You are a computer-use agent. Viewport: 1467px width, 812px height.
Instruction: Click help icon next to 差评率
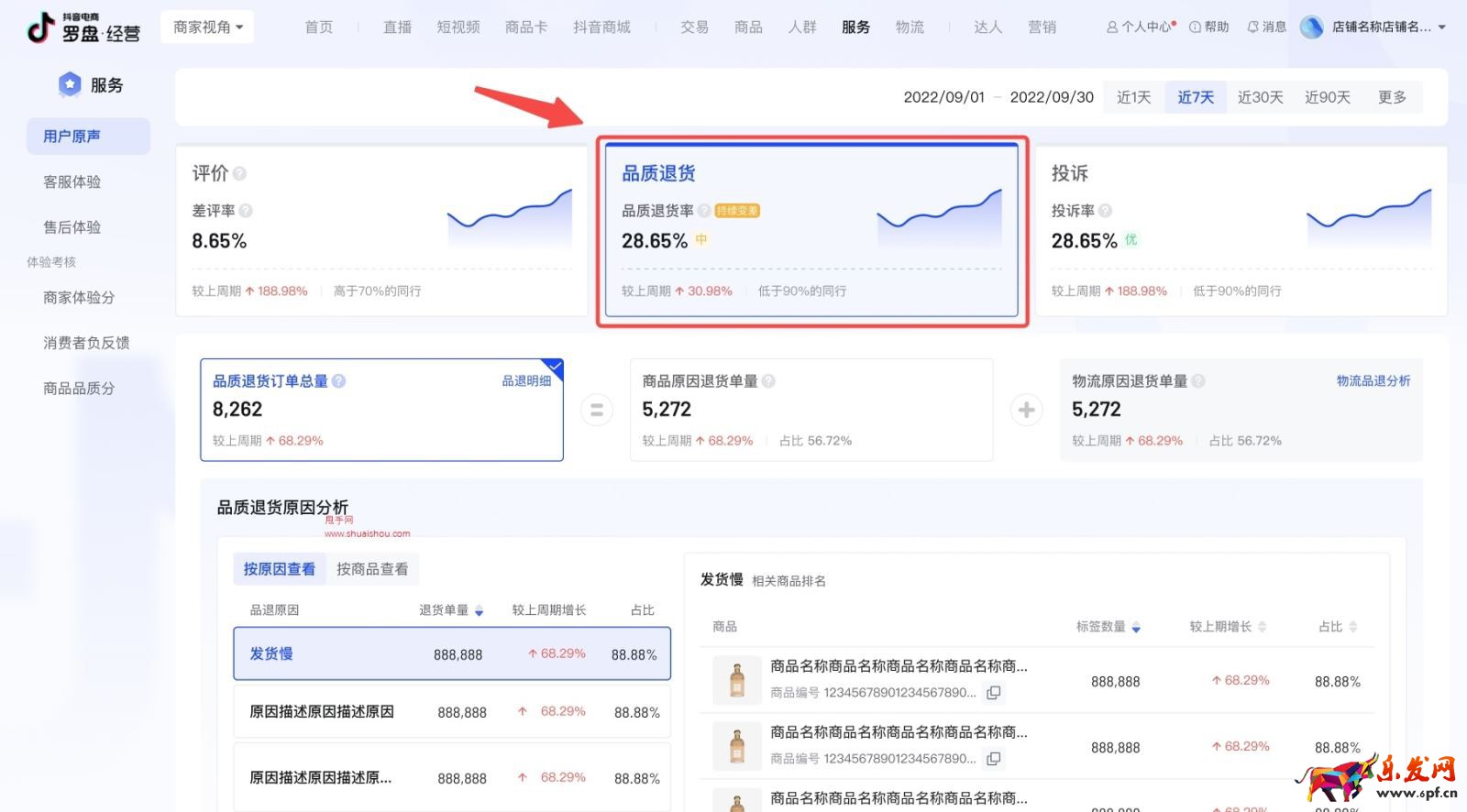click(x=246, y=211)
